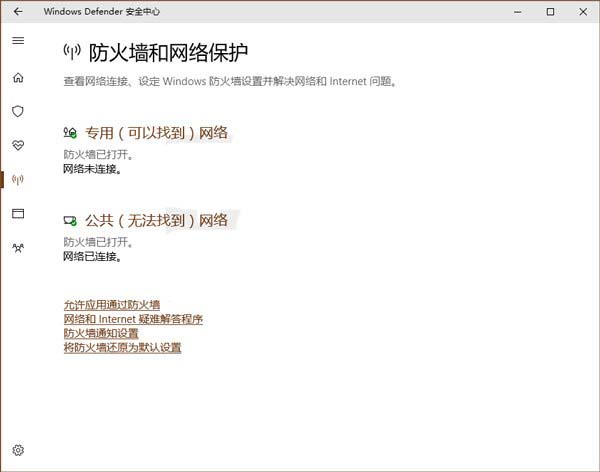This screenshot has width=600, height=472.
Task: Click the Windows Defender 安全中心 window title
Action: click(x=101, y=11)
